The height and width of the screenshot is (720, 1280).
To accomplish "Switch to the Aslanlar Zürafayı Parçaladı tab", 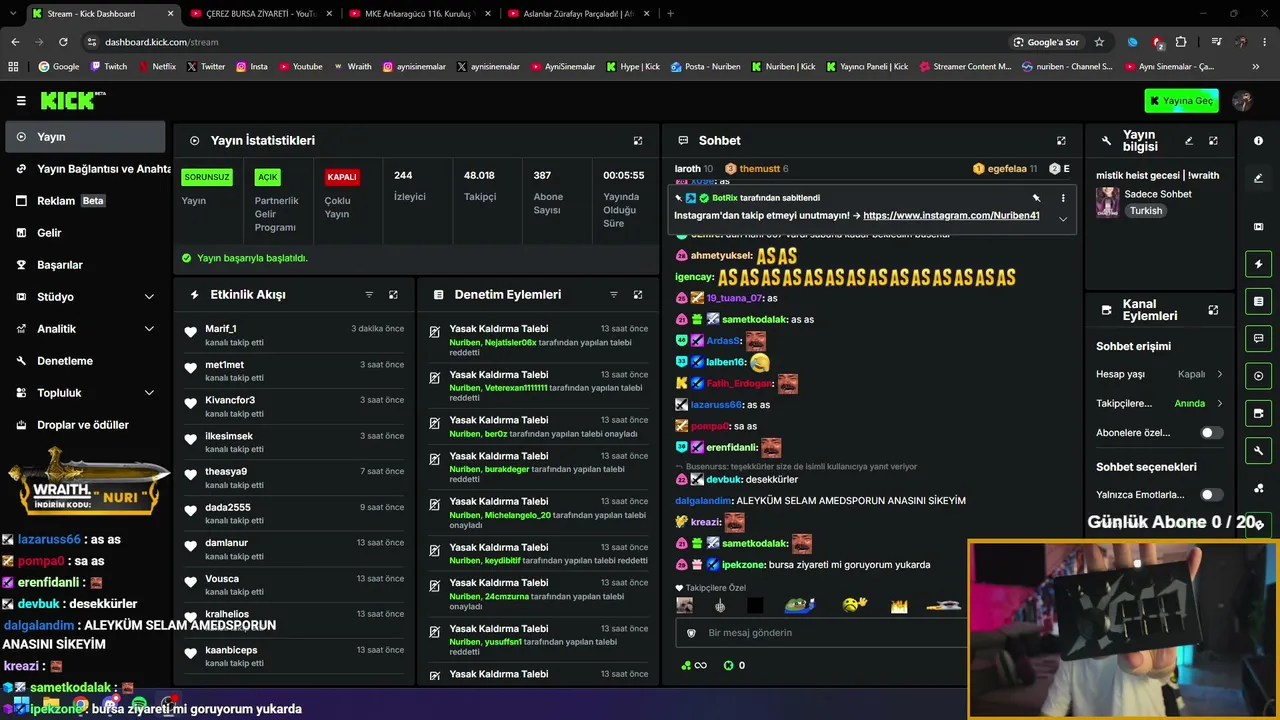I will pyautogui.click(x=579, y=14).
